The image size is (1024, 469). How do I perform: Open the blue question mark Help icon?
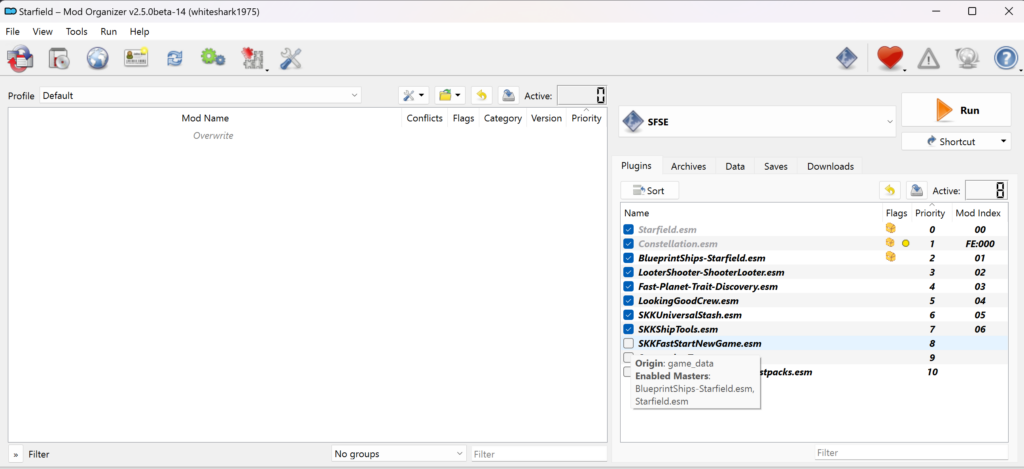(x=1006, y=59)
